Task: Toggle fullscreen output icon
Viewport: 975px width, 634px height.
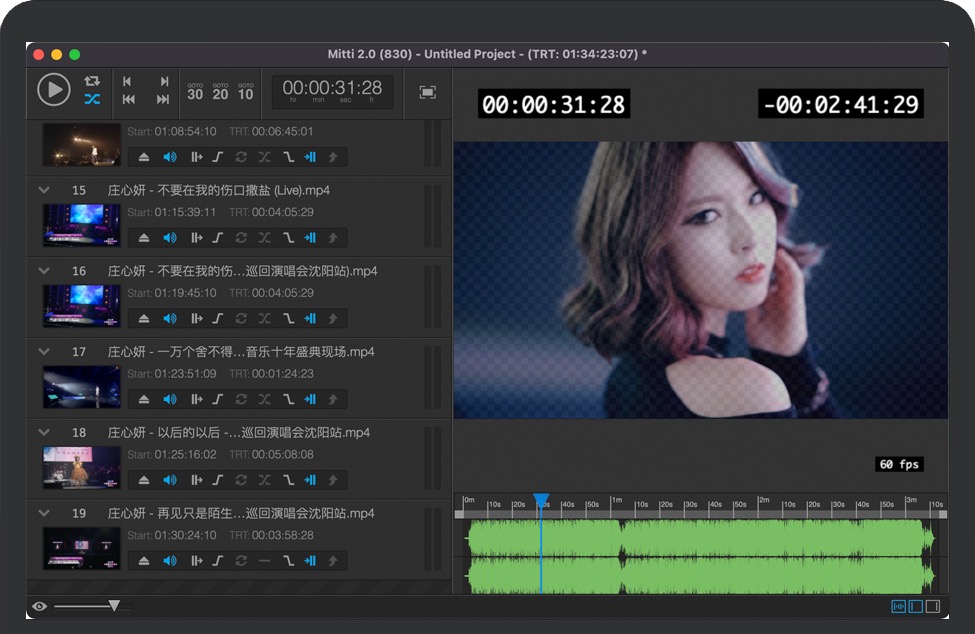Action: 427,92
